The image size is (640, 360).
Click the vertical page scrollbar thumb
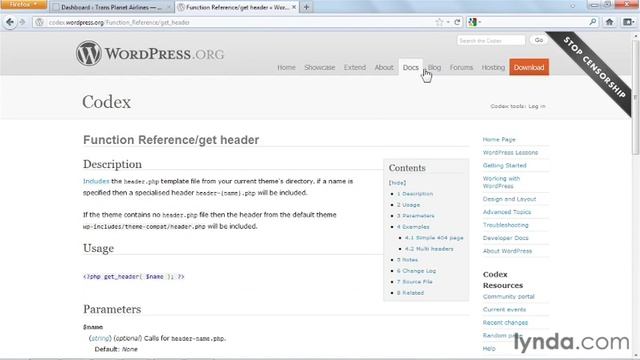tap(636, 97)
